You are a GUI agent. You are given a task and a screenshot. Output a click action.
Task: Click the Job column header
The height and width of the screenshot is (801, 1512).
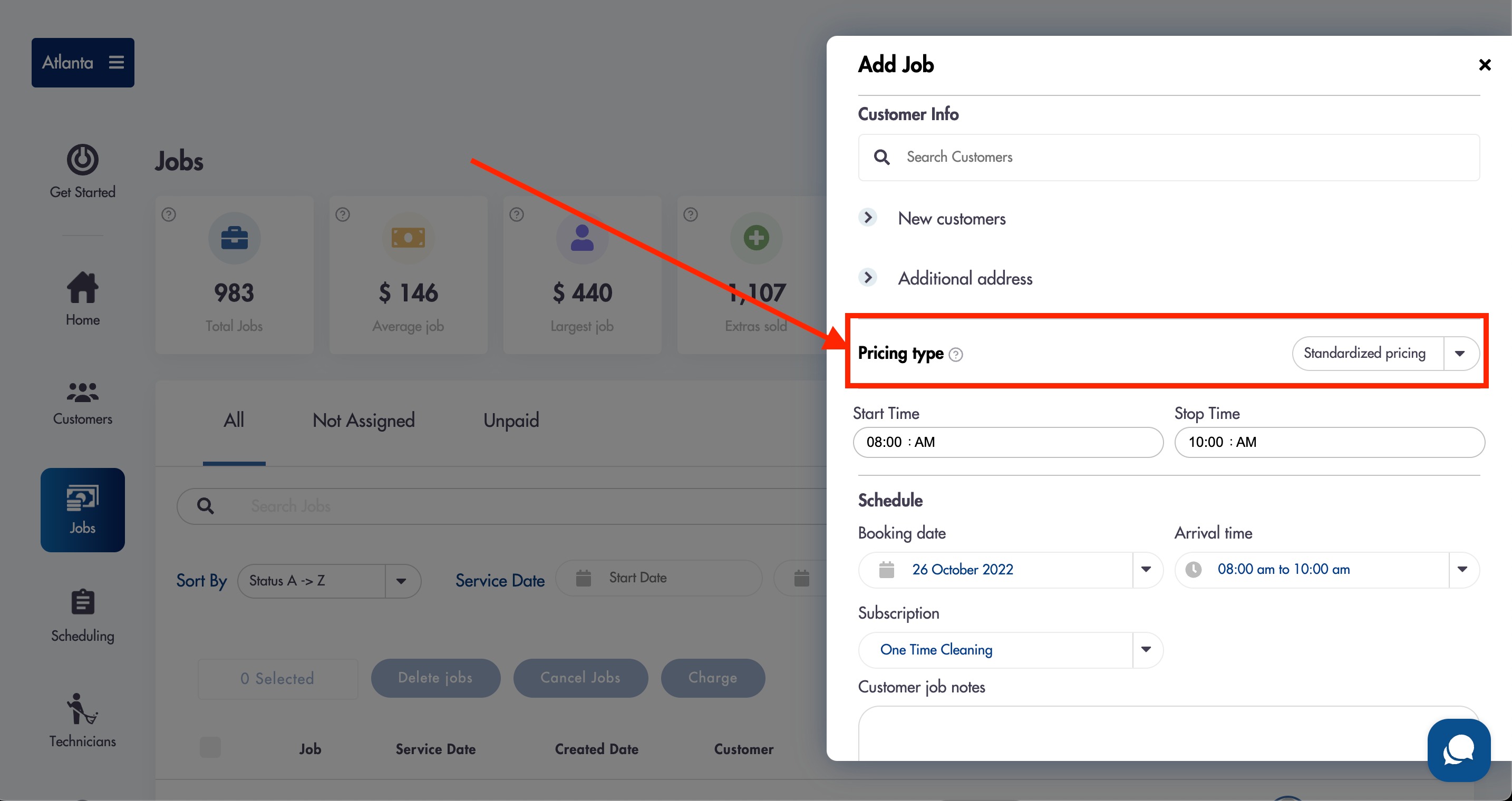pos(310,749)
